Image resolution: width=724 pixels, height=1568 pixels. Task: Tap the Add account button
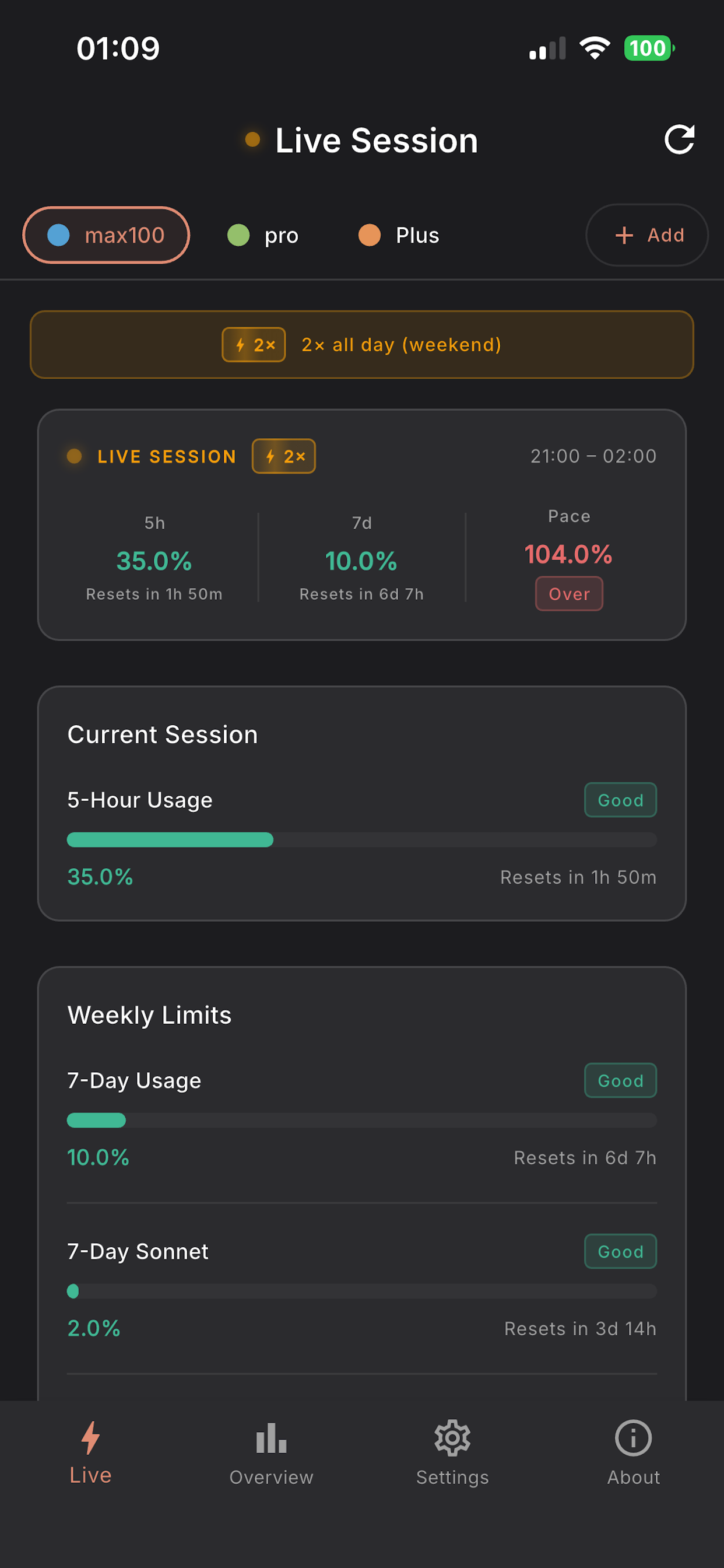646,235
